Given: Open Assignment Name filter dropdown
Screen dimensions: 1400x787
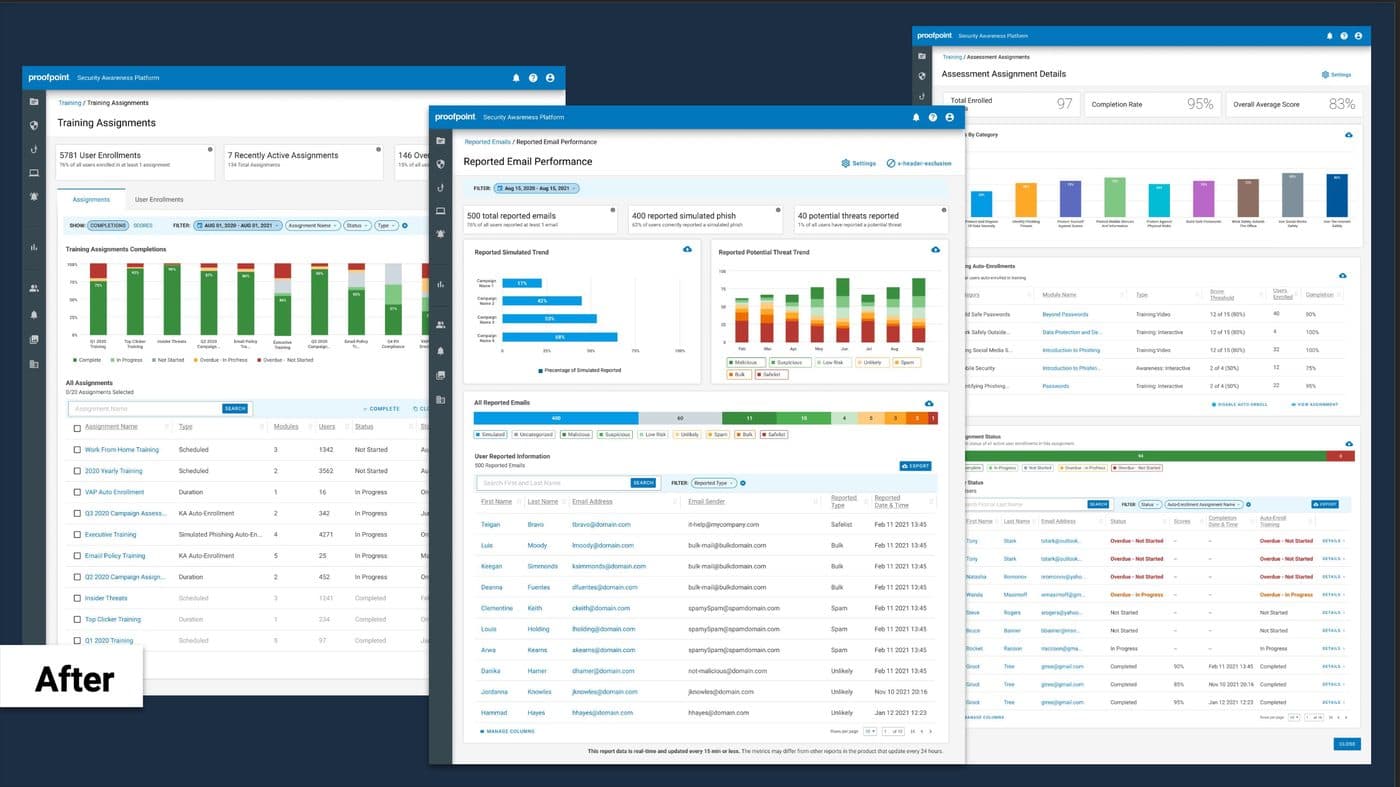Looking at the screenshot, I should [312, 226].
